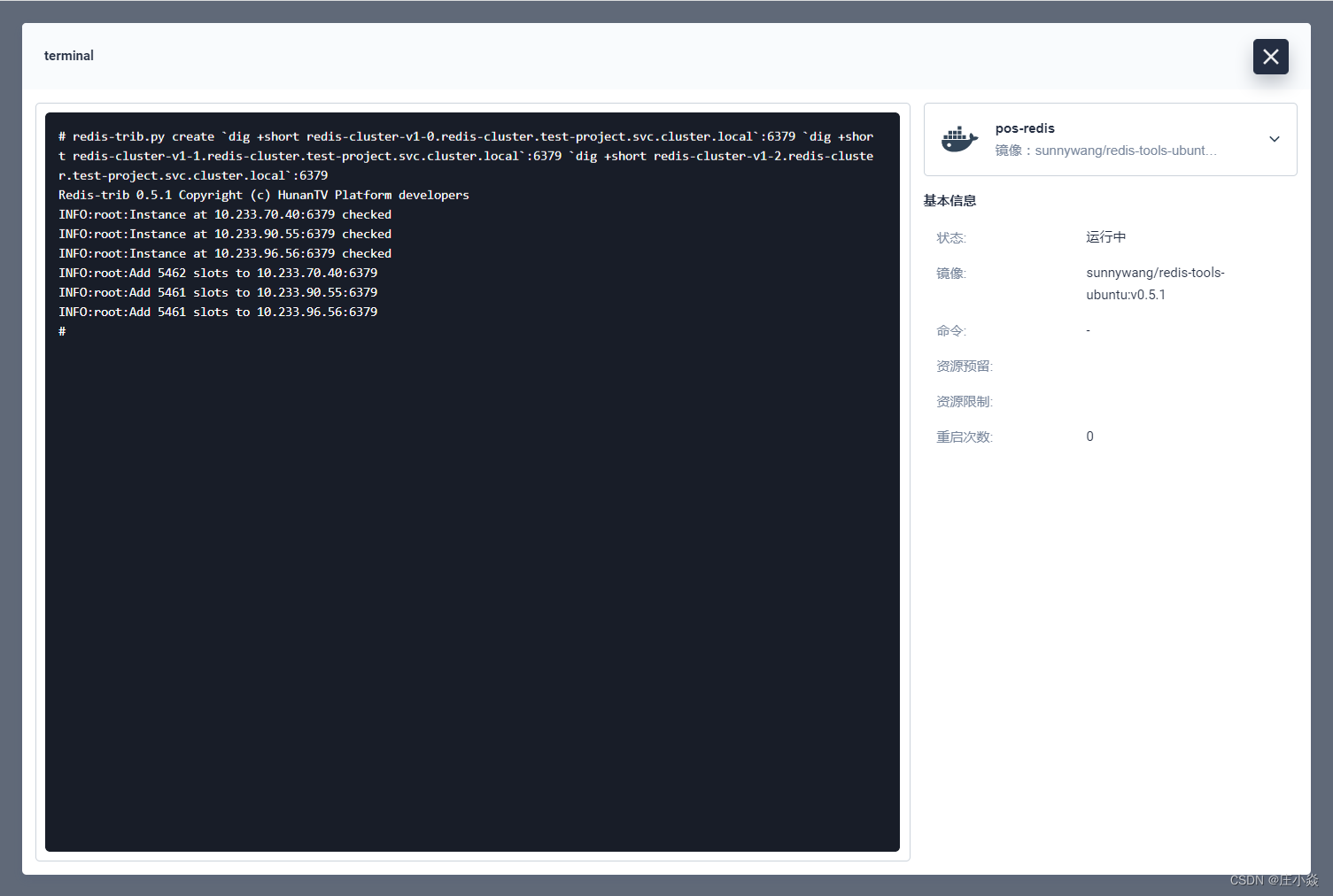Click the Docker whale icon for pos-redis

pos(959,139)
